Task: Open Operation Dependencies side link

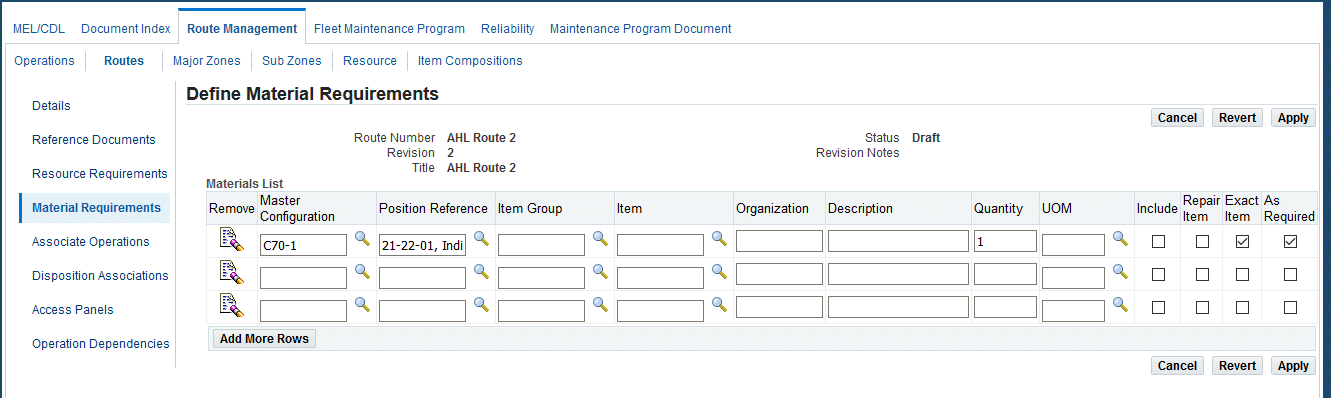Action: pyautogui.click(x=101, y=344)
